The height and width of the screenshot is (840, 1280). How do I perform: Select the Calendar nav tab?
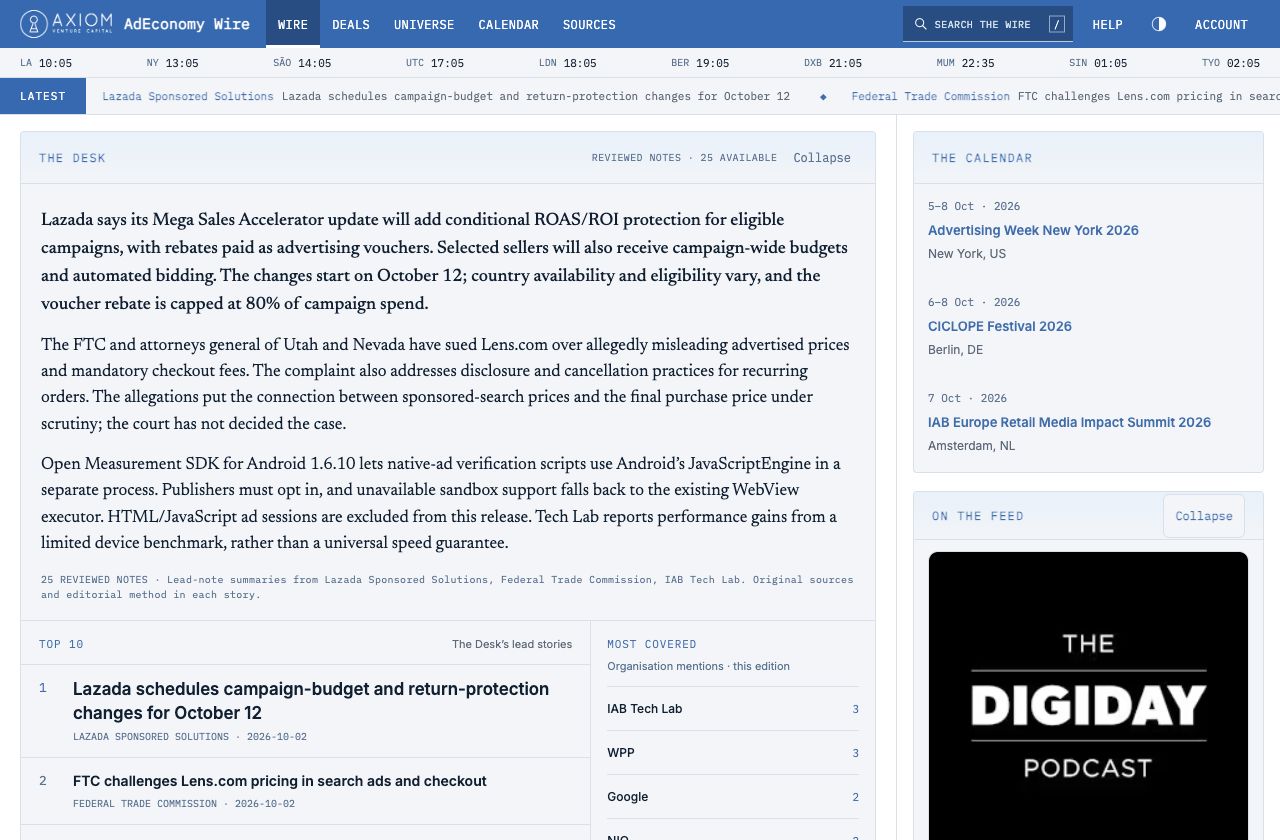pos(508,24)
